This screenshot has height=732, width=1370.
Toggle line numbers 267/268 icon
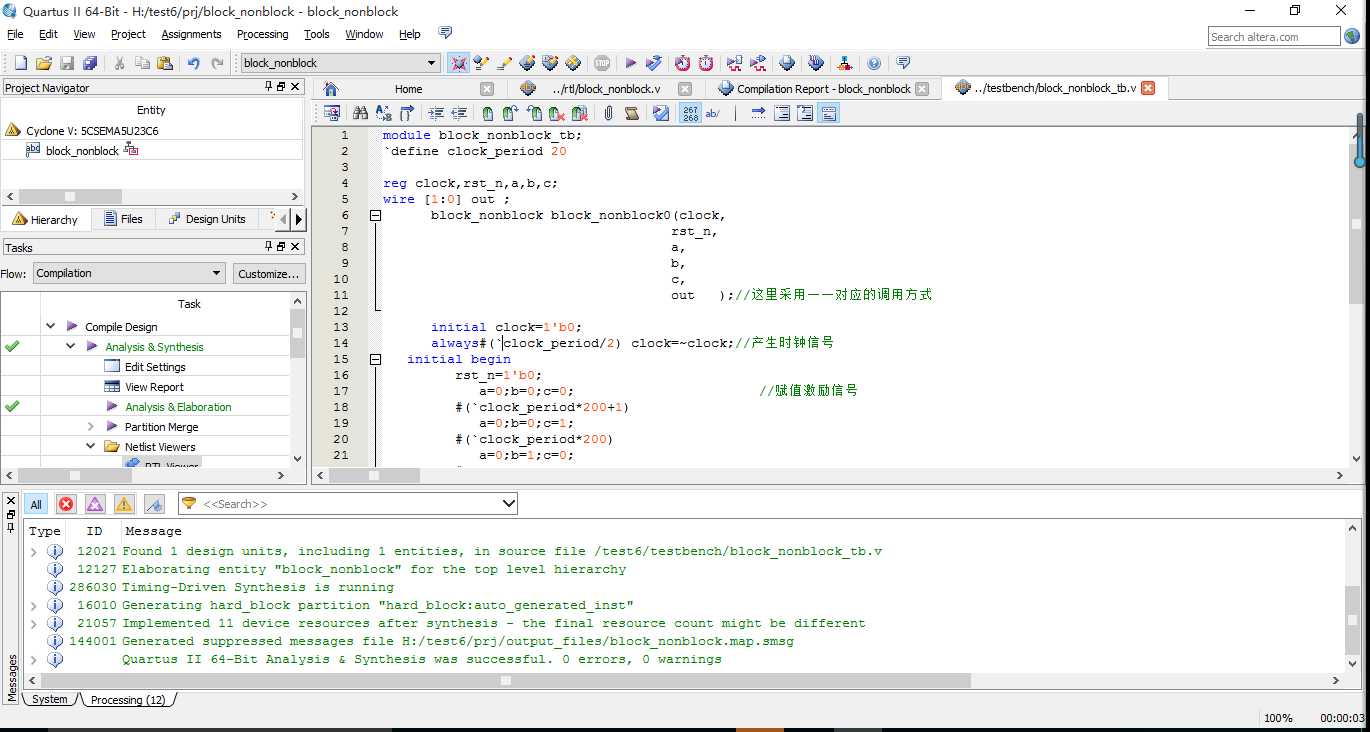(690, 113)
